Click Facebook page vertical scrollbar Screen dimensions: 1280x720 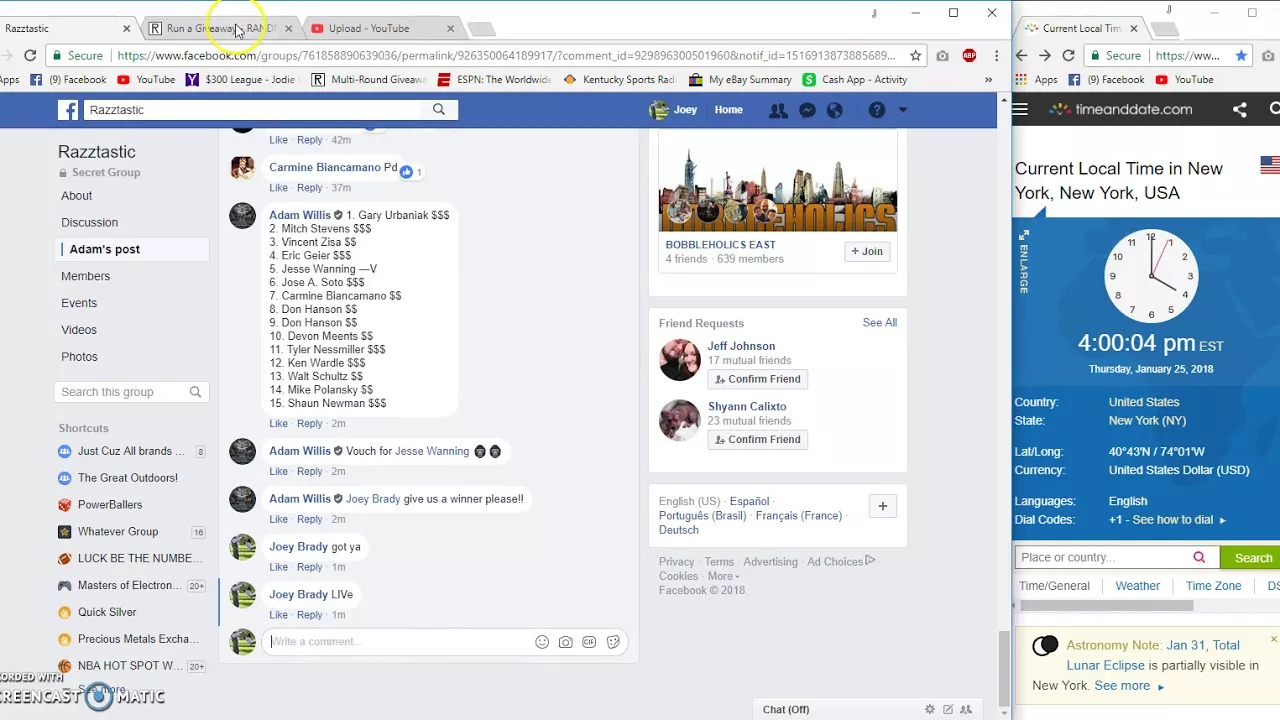[x=1004, y=668]
